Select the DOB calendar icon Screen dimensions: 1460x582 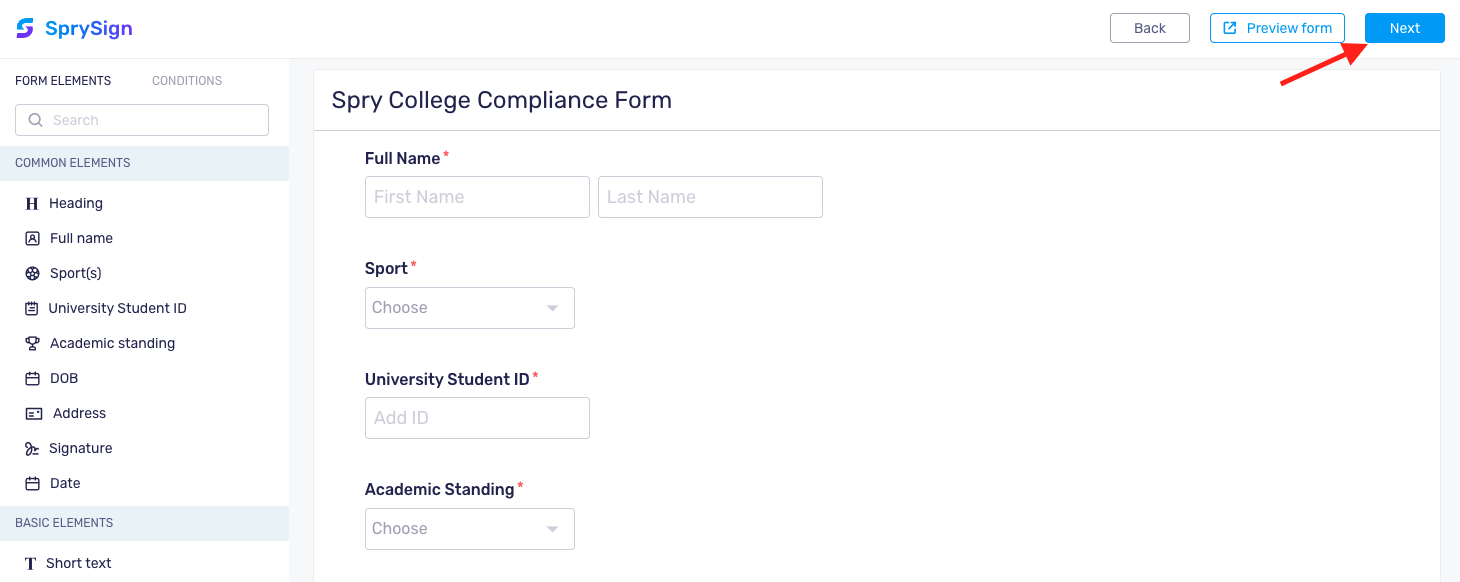[x=32, y=378]
